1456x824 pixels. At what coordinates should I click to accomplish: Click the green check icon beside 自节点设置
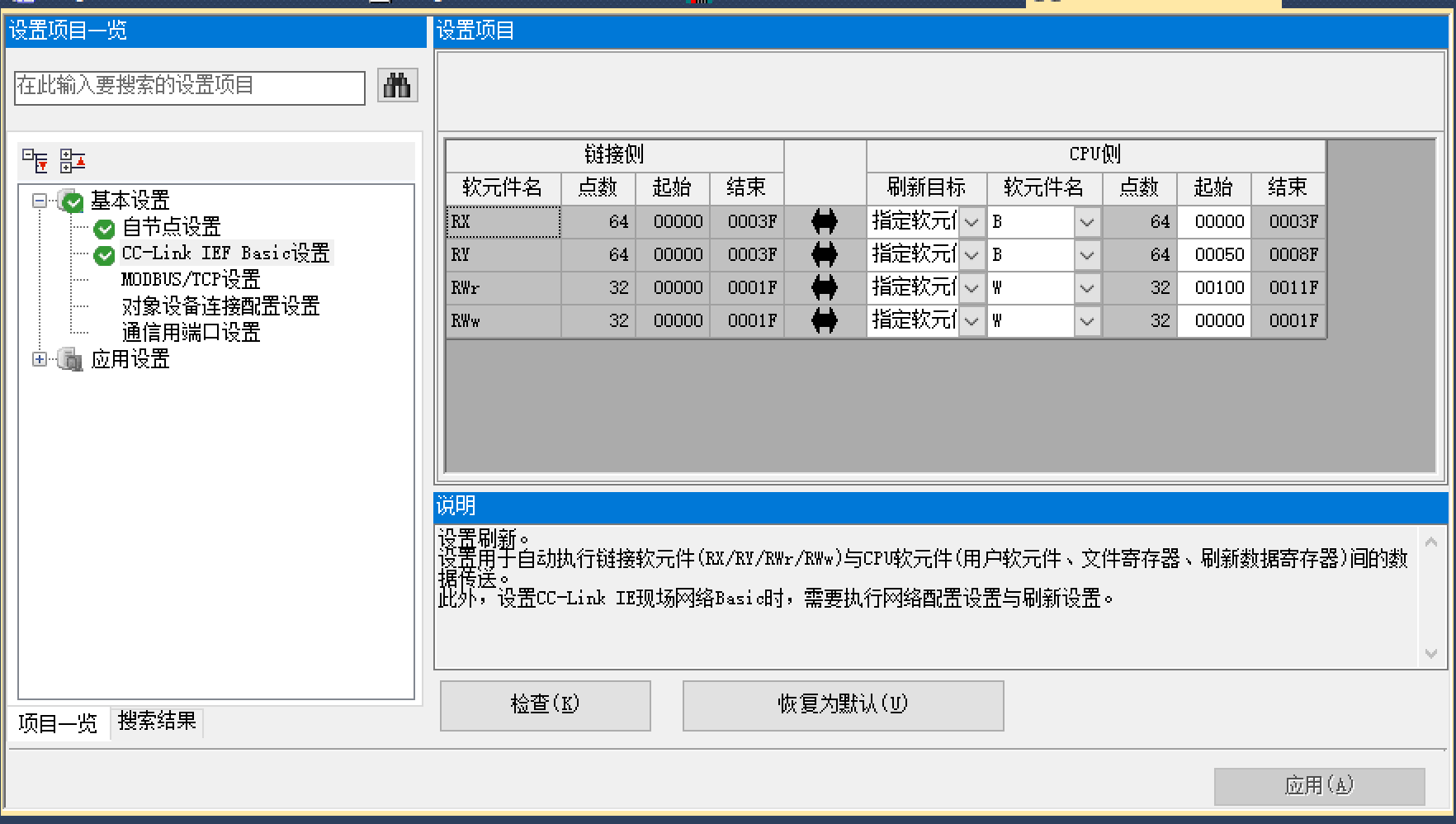click(104, 229)
